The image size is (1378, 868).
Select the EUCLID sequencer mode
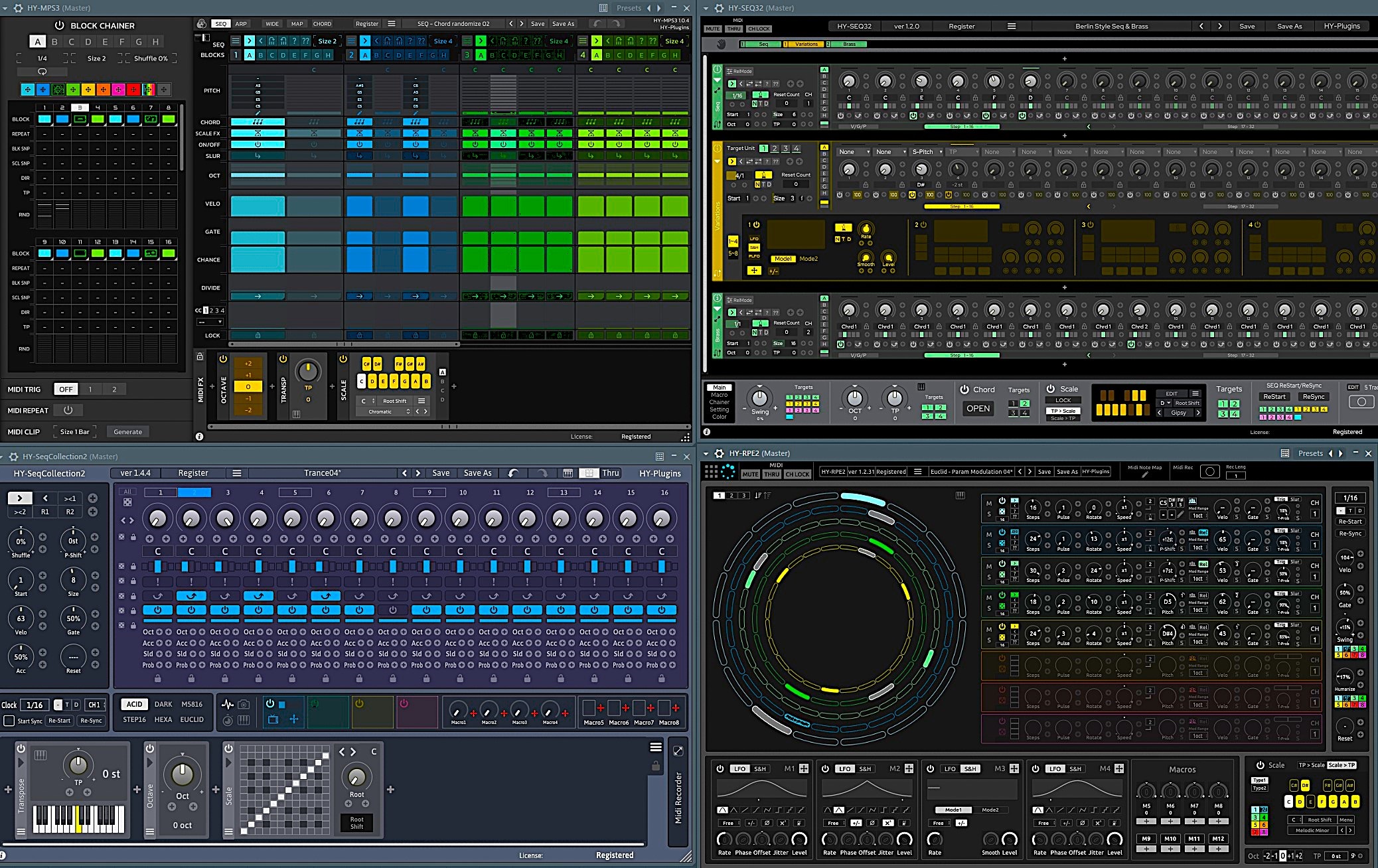pos(192,719)
